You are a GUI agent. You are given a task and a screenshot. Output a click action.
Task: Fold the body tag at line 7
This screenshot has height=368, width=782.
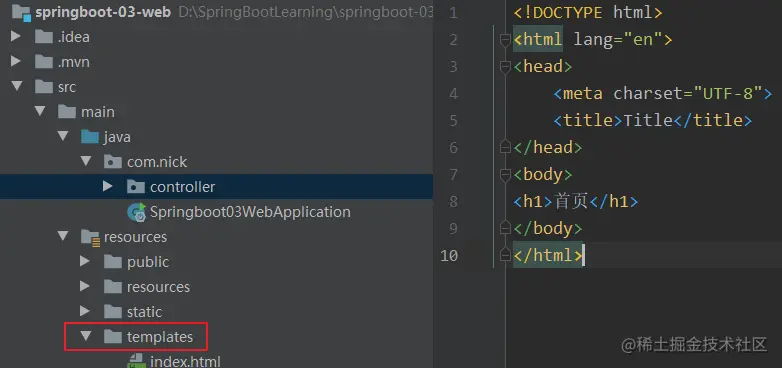click(x=505, y=175)
